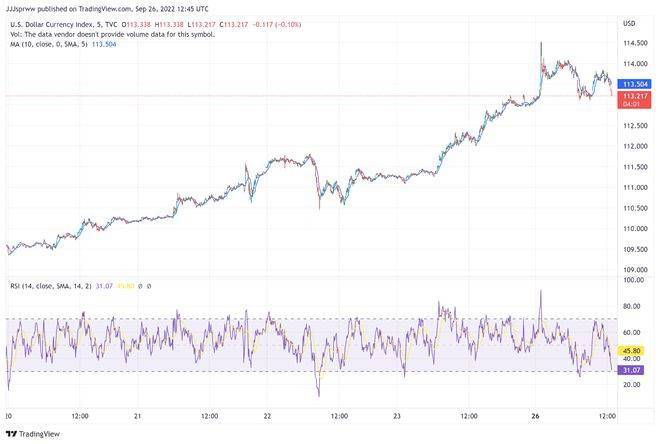Click the red 113.217 current price label

[x=632, y=95]
